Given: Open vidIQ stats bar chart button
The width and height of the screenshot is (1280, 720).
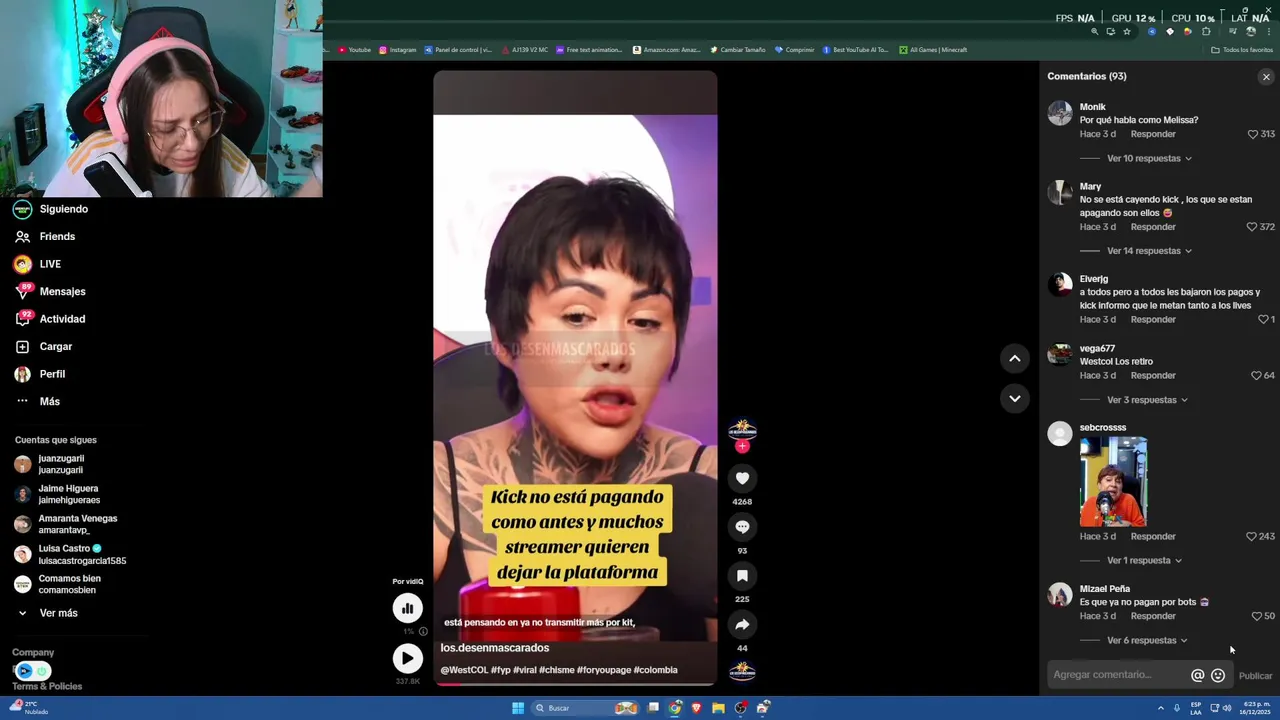Looking at the screenshot, I should [x=407, y=608].
